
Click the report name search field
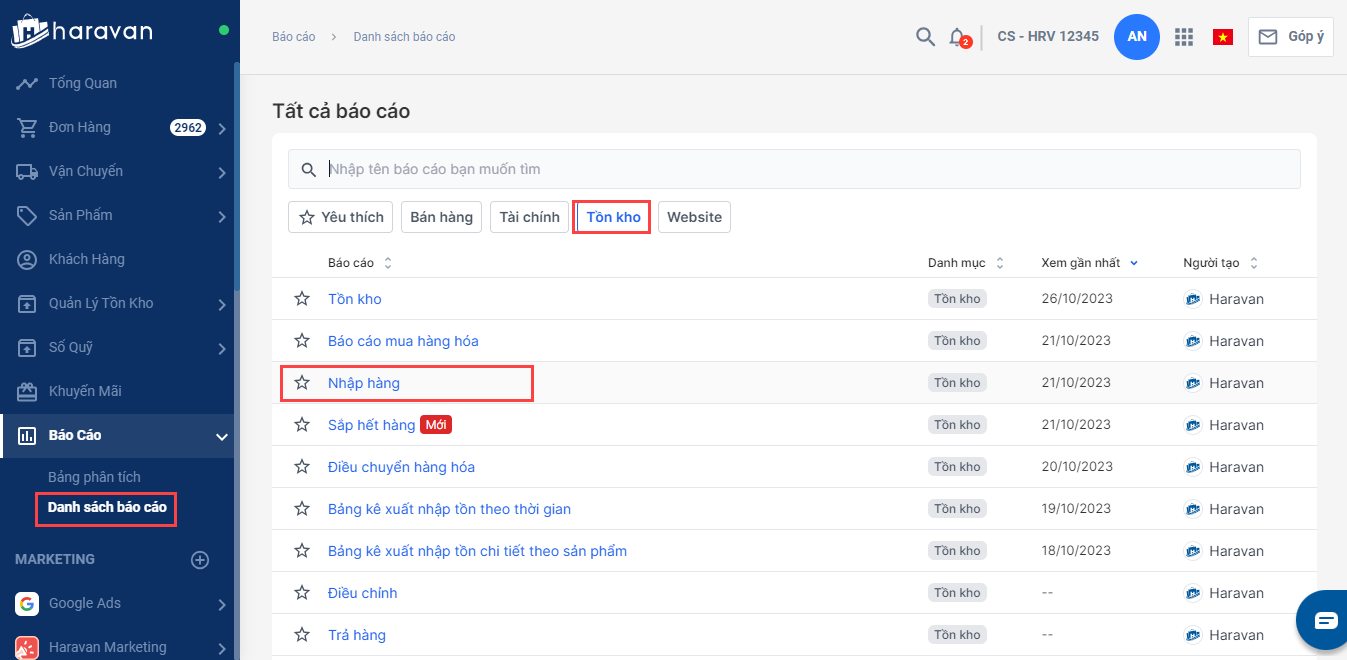(x=800, y=169)
